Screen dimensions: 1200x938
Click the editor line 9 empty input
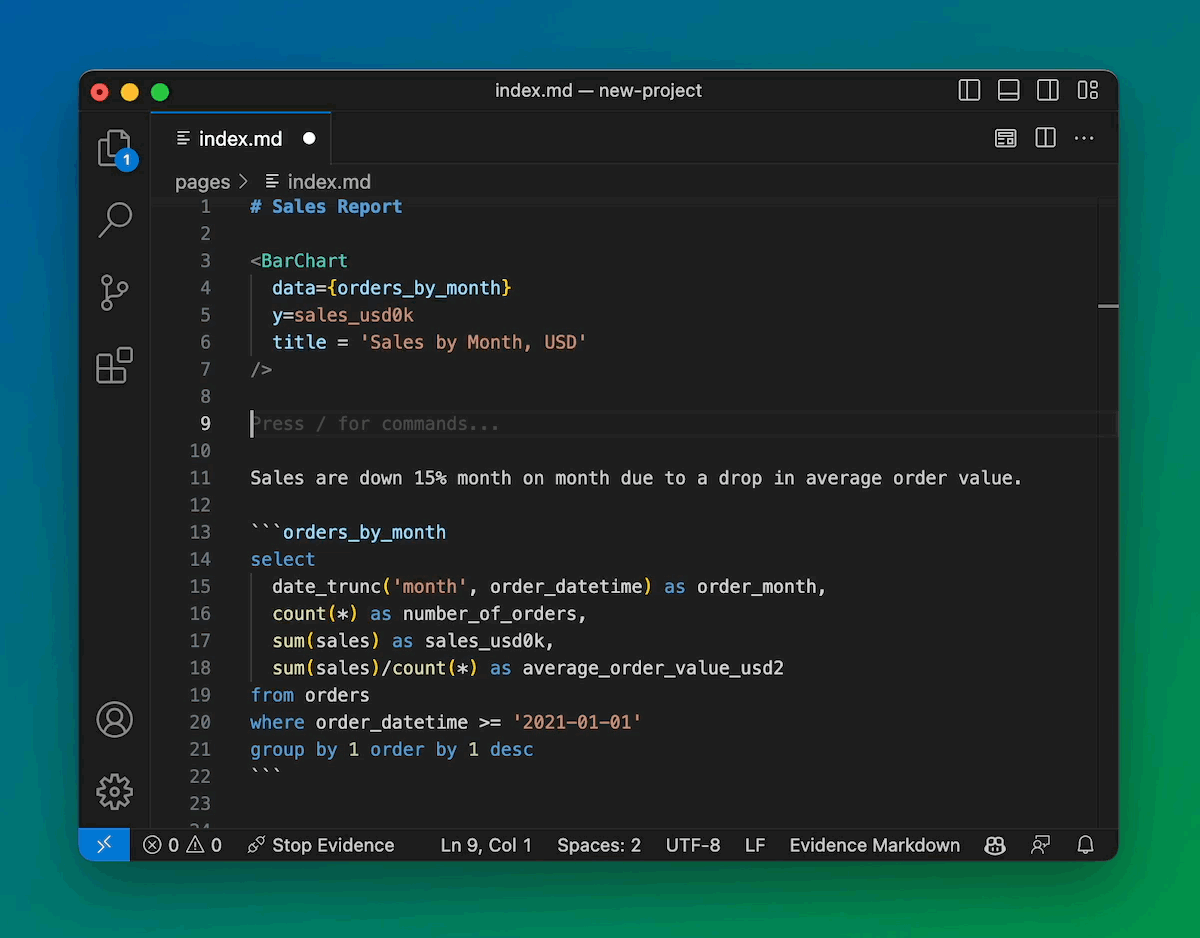[683, 423]
